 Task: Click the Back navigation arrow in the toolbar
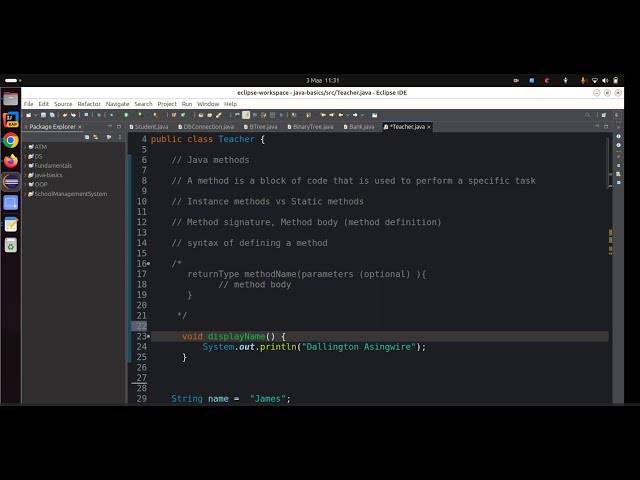pos(340,115)
